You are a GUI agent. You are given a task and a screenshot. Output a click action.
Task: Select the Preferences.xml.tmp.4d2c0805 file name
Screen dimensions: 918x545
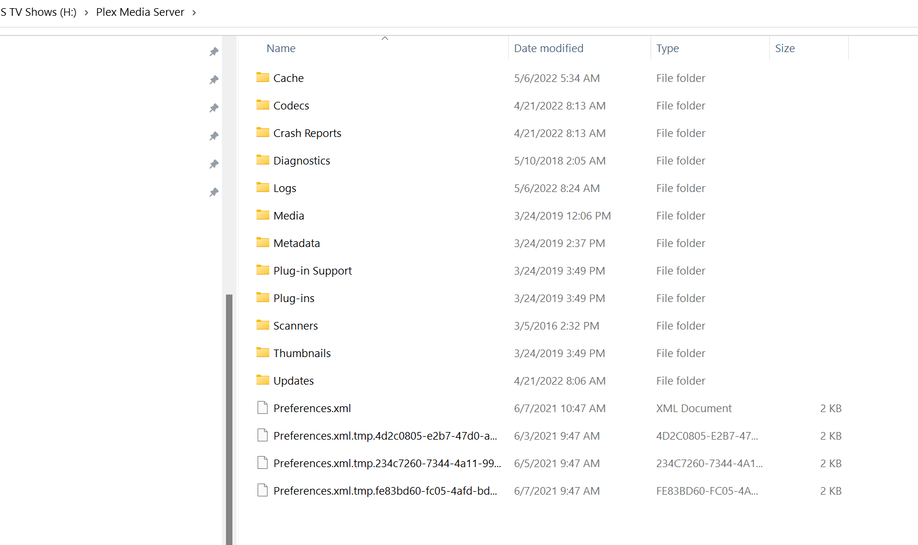point(385,436)
